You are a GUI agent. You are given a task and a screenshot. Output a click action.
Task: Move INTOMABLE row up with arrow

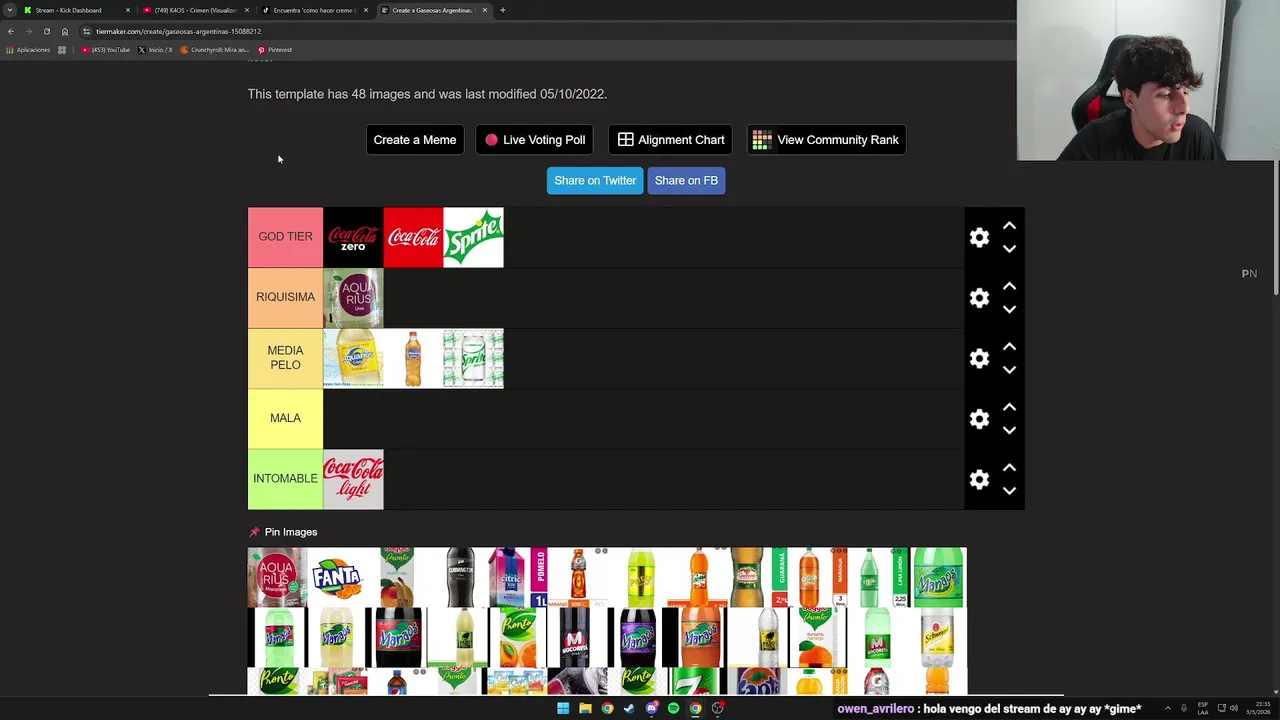pos(1009,467)
